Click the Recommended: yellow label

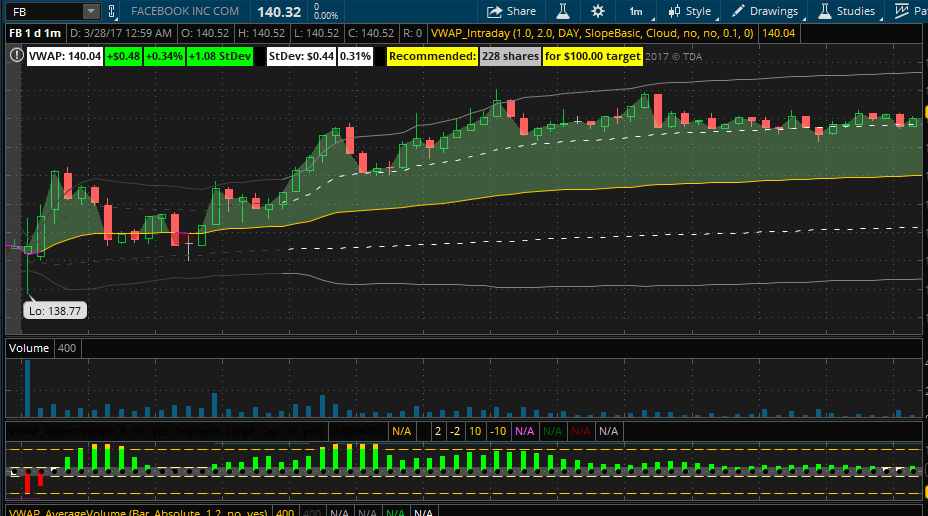click(432, 56)
